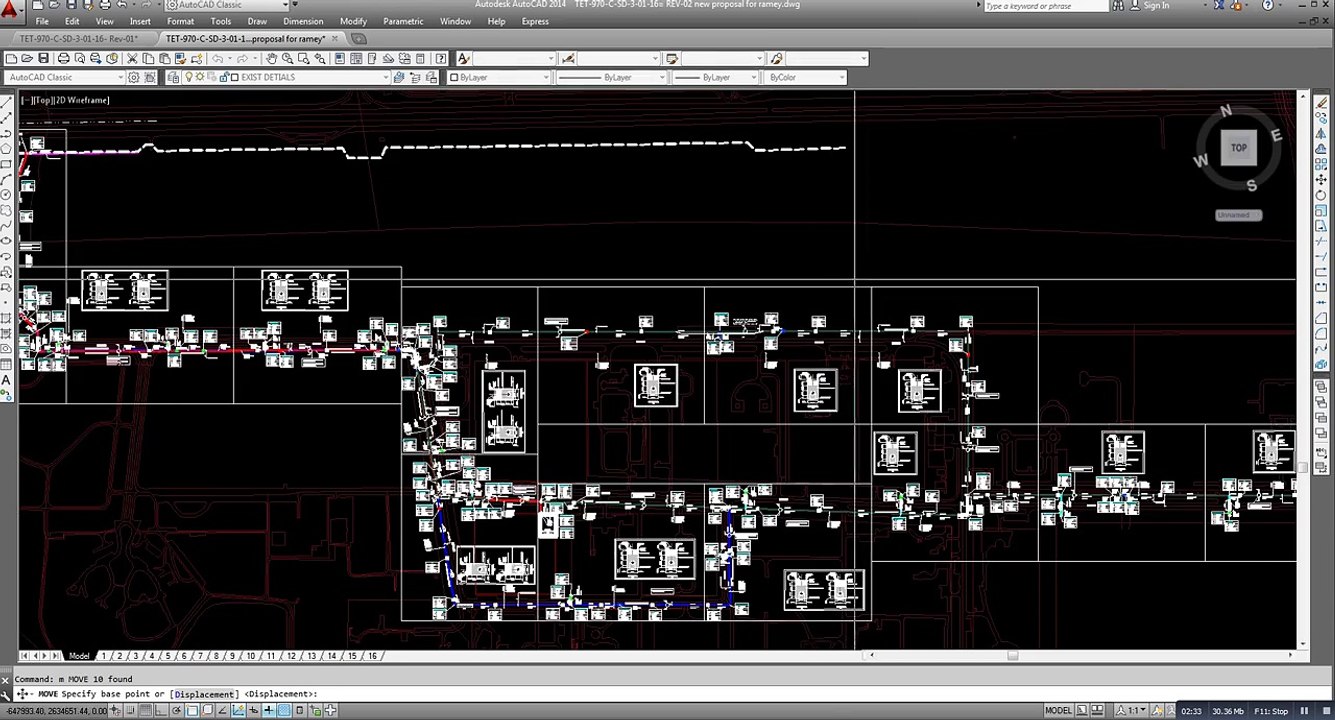
Task: Click the Cut scissors icon
Action: (x=131, y=58)
